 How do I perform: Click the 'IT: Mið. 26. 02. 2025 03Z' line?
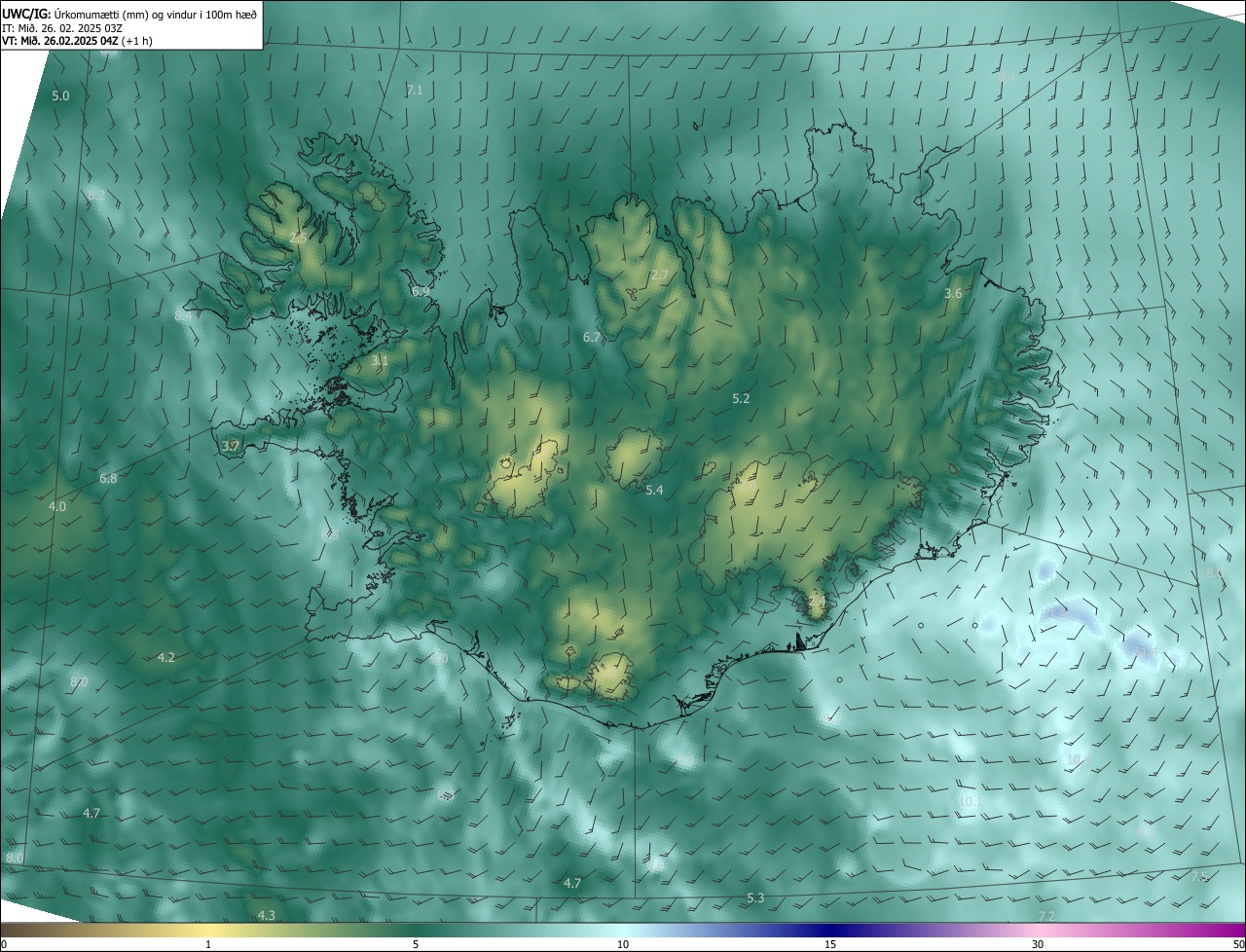(x=62, y=27)
